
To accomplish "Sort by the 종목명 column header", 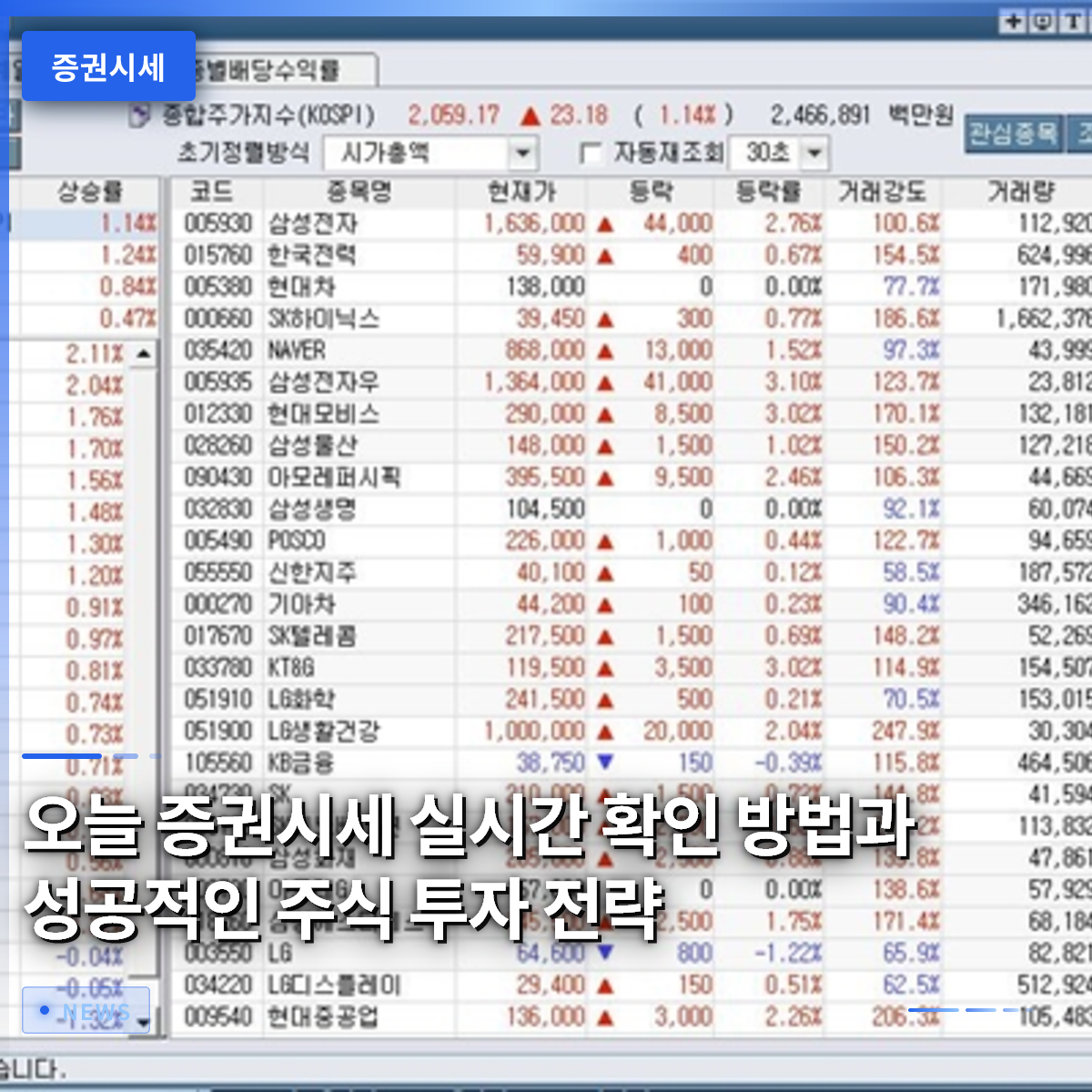I will coord(359,192).
